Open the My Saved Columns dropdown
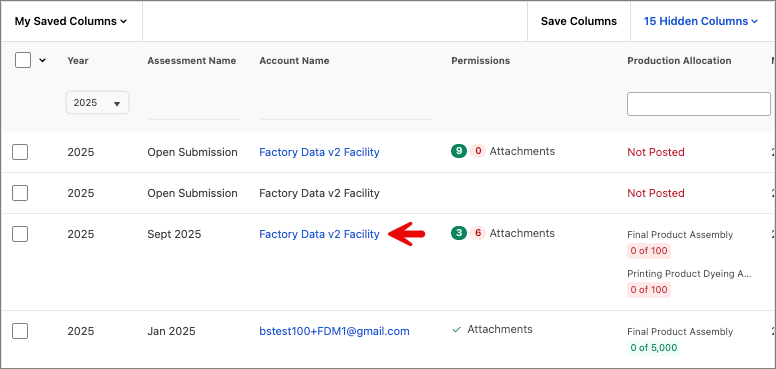 71,21
